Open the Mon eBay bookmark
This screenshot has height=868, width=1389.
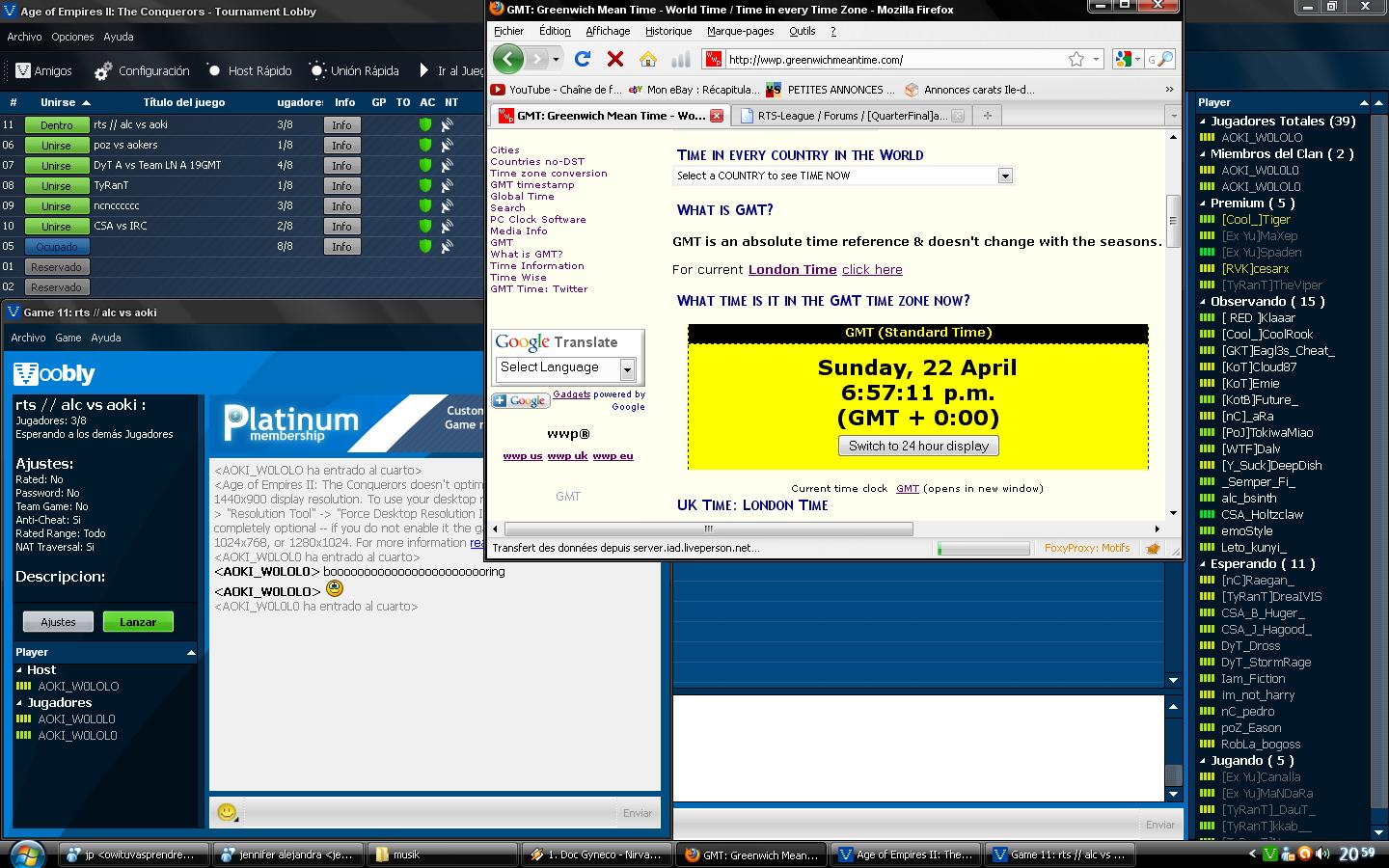(x=693, y=90)
